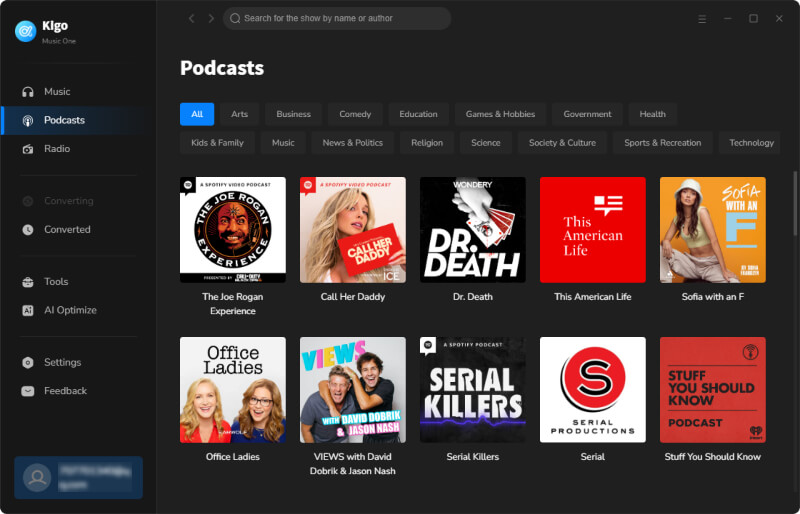Screen dimensions: 800x514
Task: Open the Serial Killers cover
Action: [x=472, y=390]
